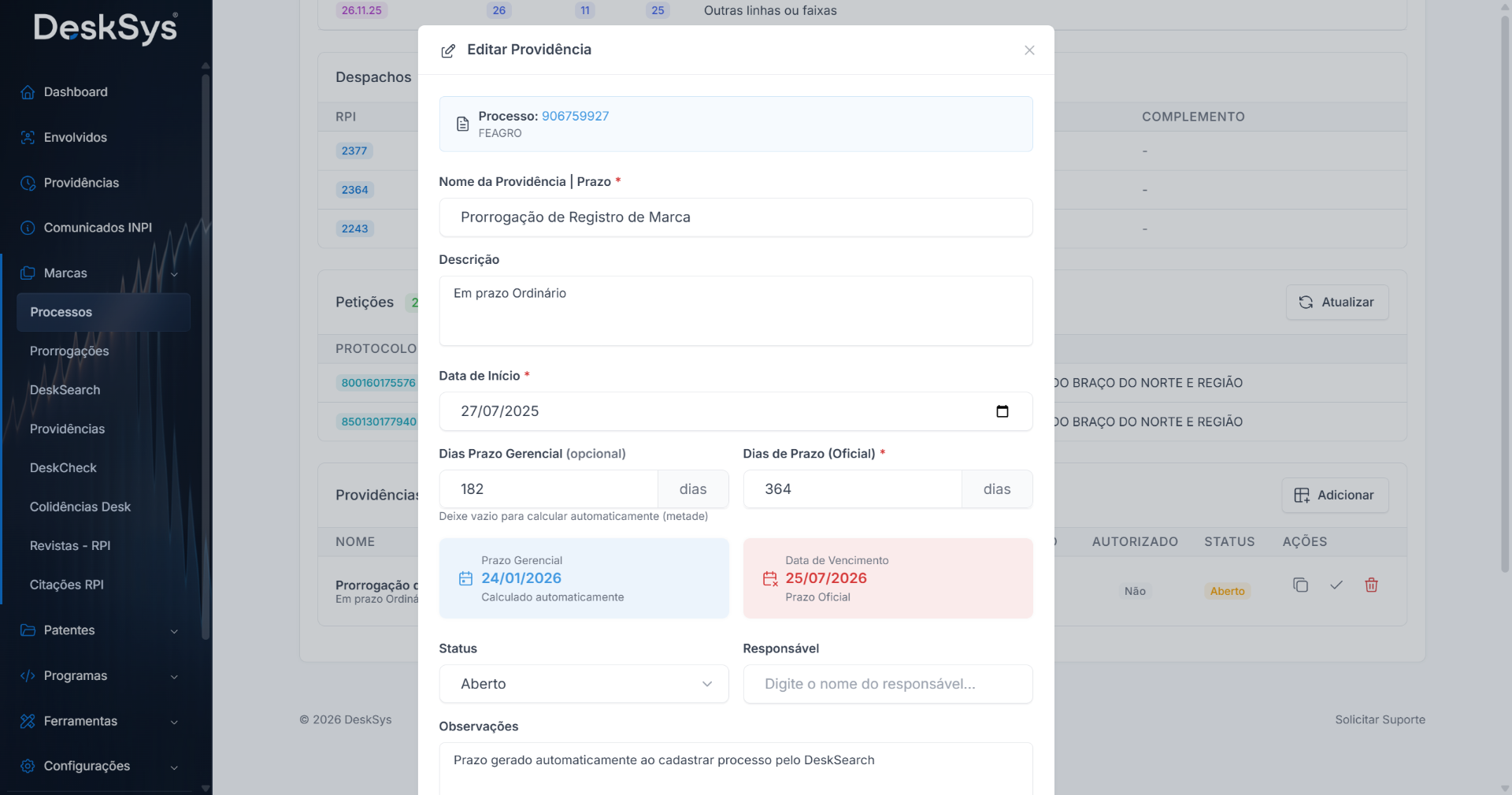Click the Aberto status badge in table
Screen dimensions: 1512x795
pyautogui.click(x=1227, y=591)
